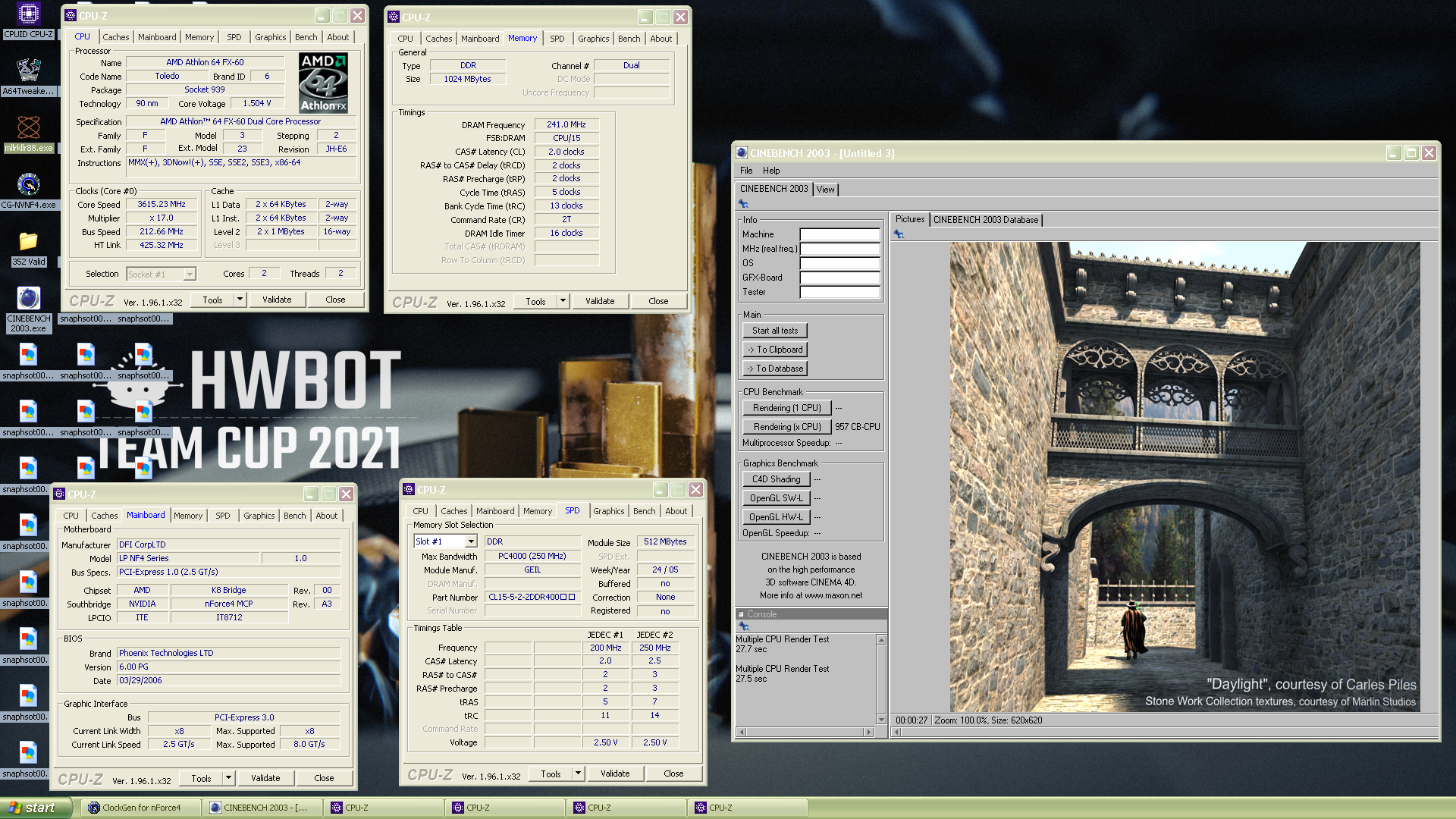This screenshot has height=819, width=1456.
Task: Start the C4D Shading test
Action: click(x=777, y=479)
